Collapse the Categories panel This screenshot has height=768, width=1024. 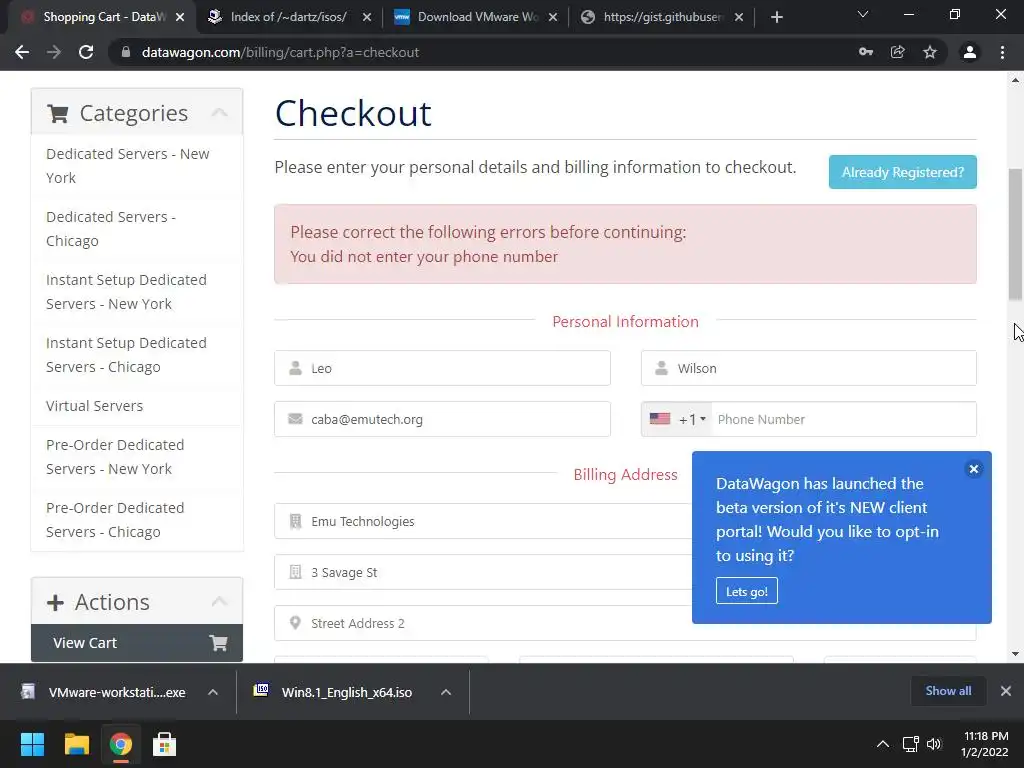click(x=219, y=112)
